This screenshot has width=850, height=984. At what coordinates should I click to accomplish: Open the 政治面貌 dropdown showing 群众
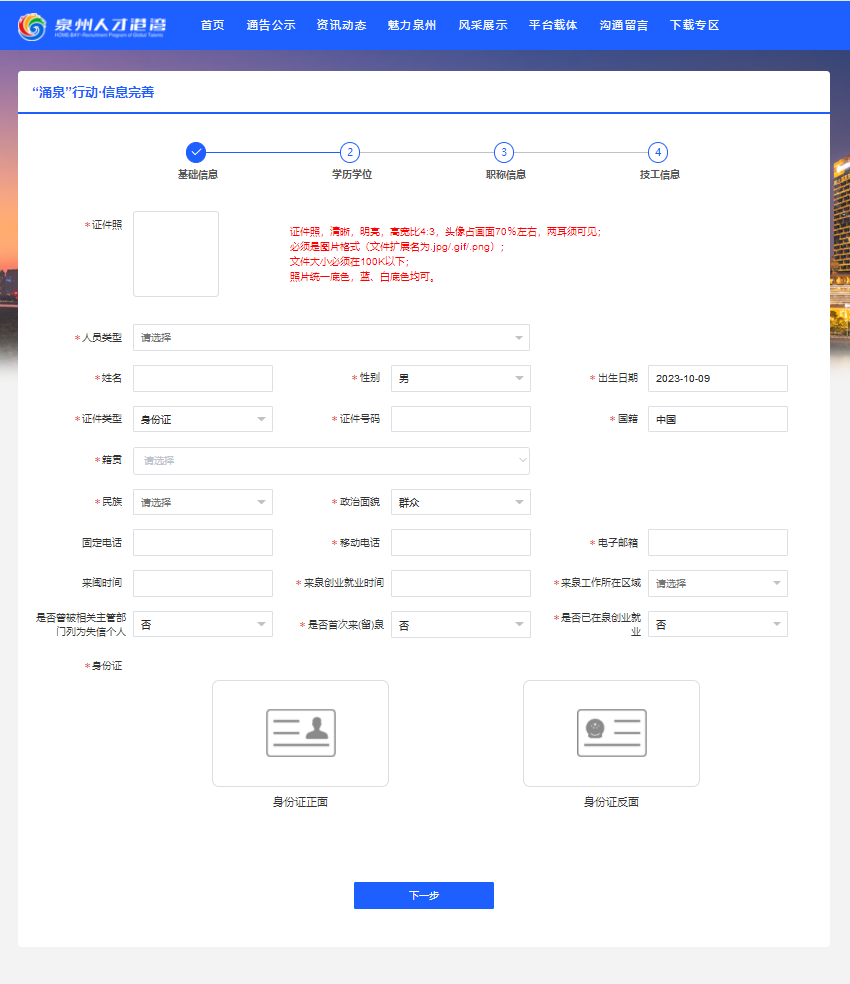(x=460, y=502)
